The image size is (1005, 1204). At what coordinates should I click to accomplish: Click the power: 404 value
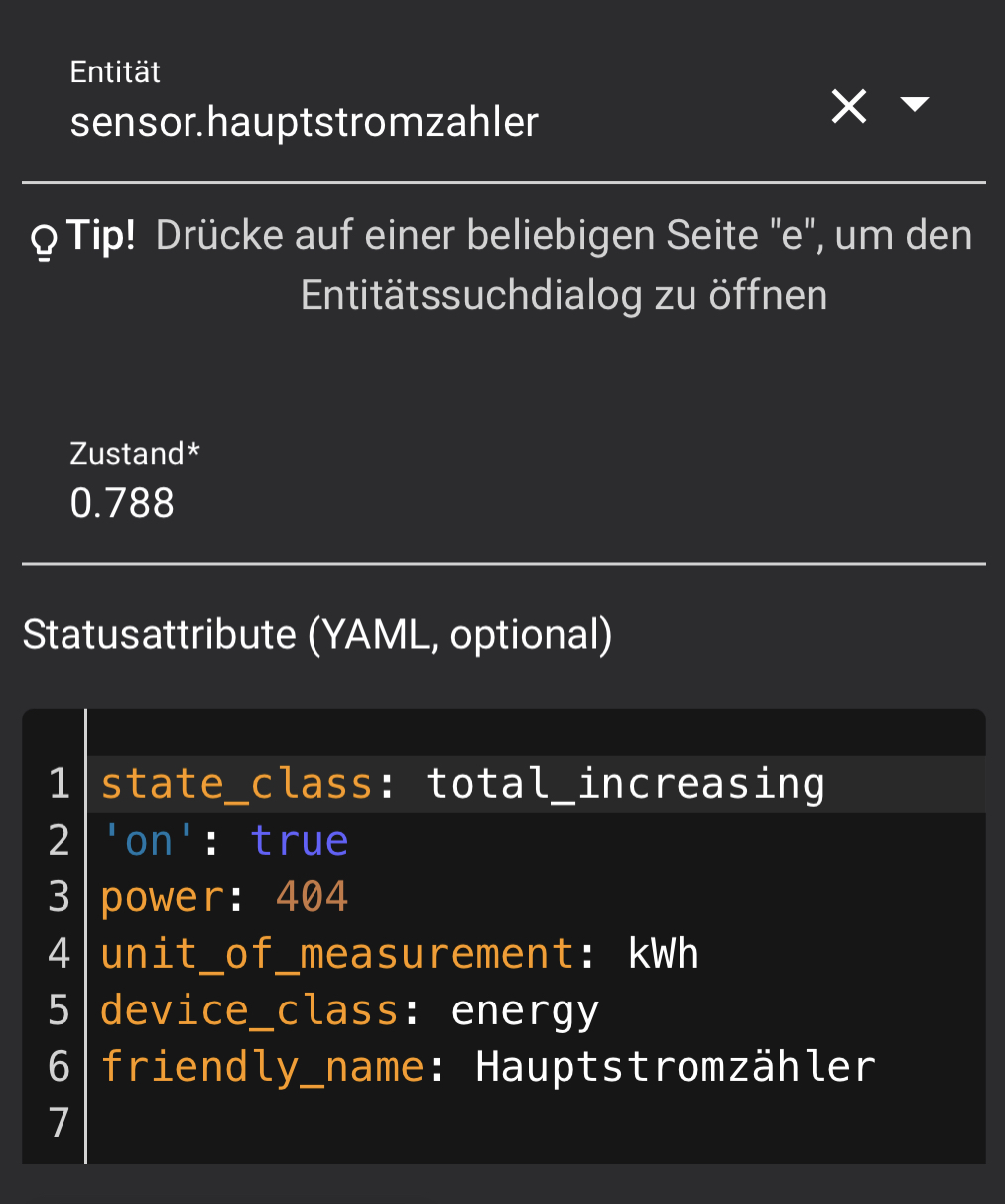(312, 897)
